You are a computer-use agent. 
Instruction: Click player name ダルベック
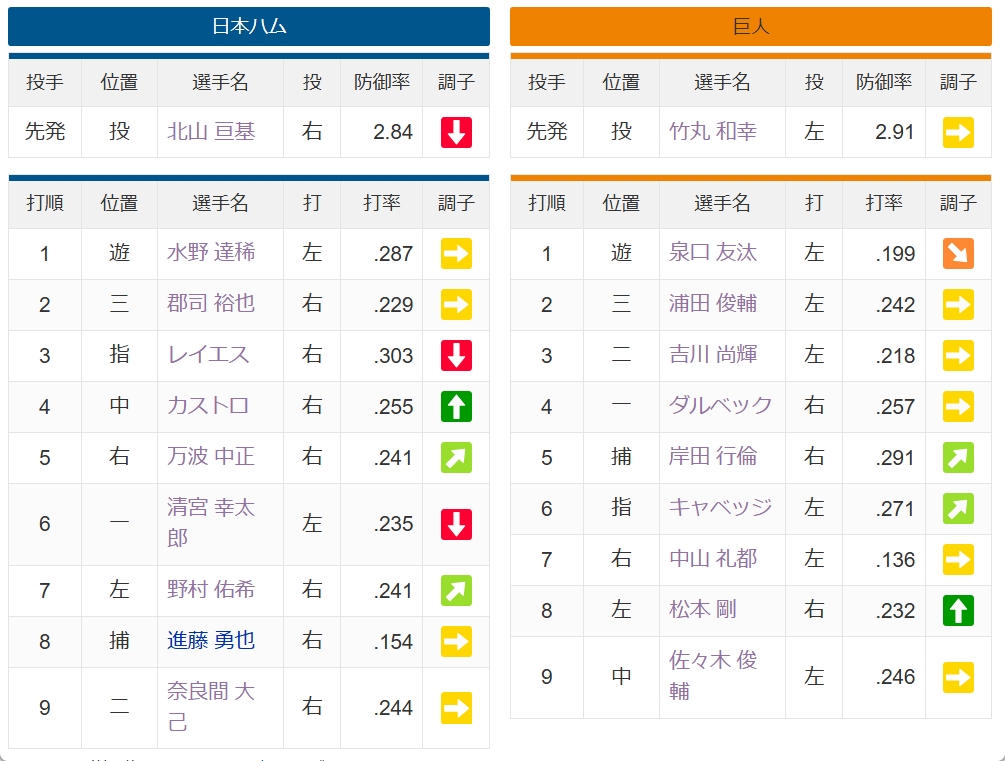coord(720,406)
